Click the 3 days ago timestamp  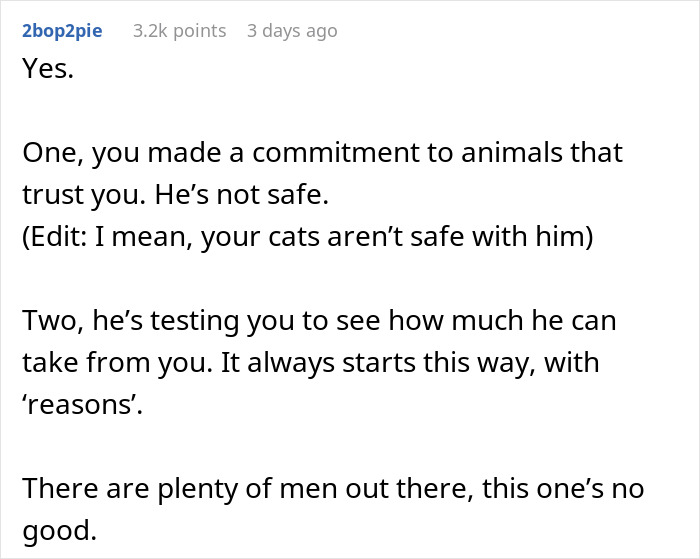point(292,31)
